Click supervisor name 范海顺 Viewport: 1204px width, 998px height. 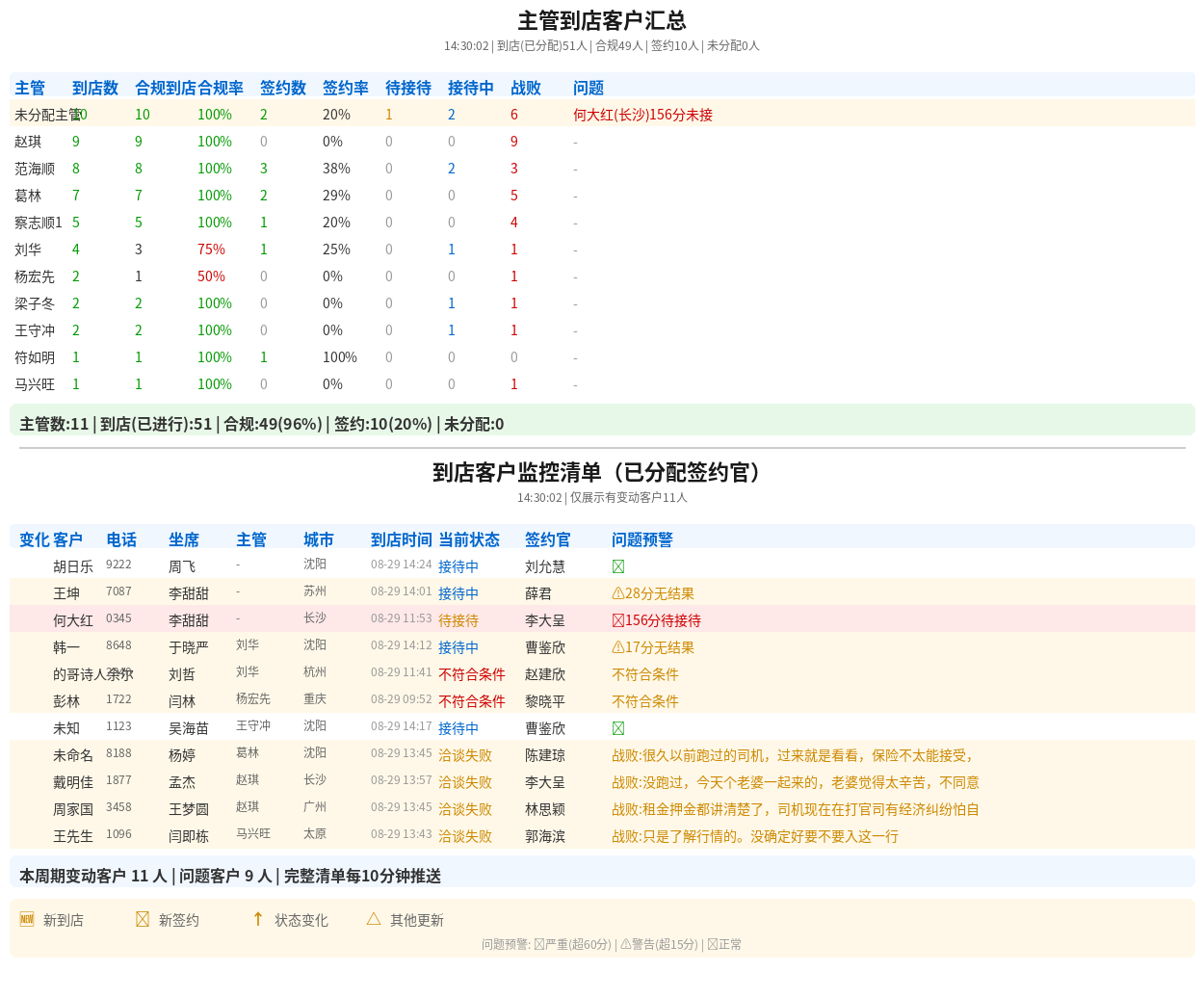pos(35,169)
